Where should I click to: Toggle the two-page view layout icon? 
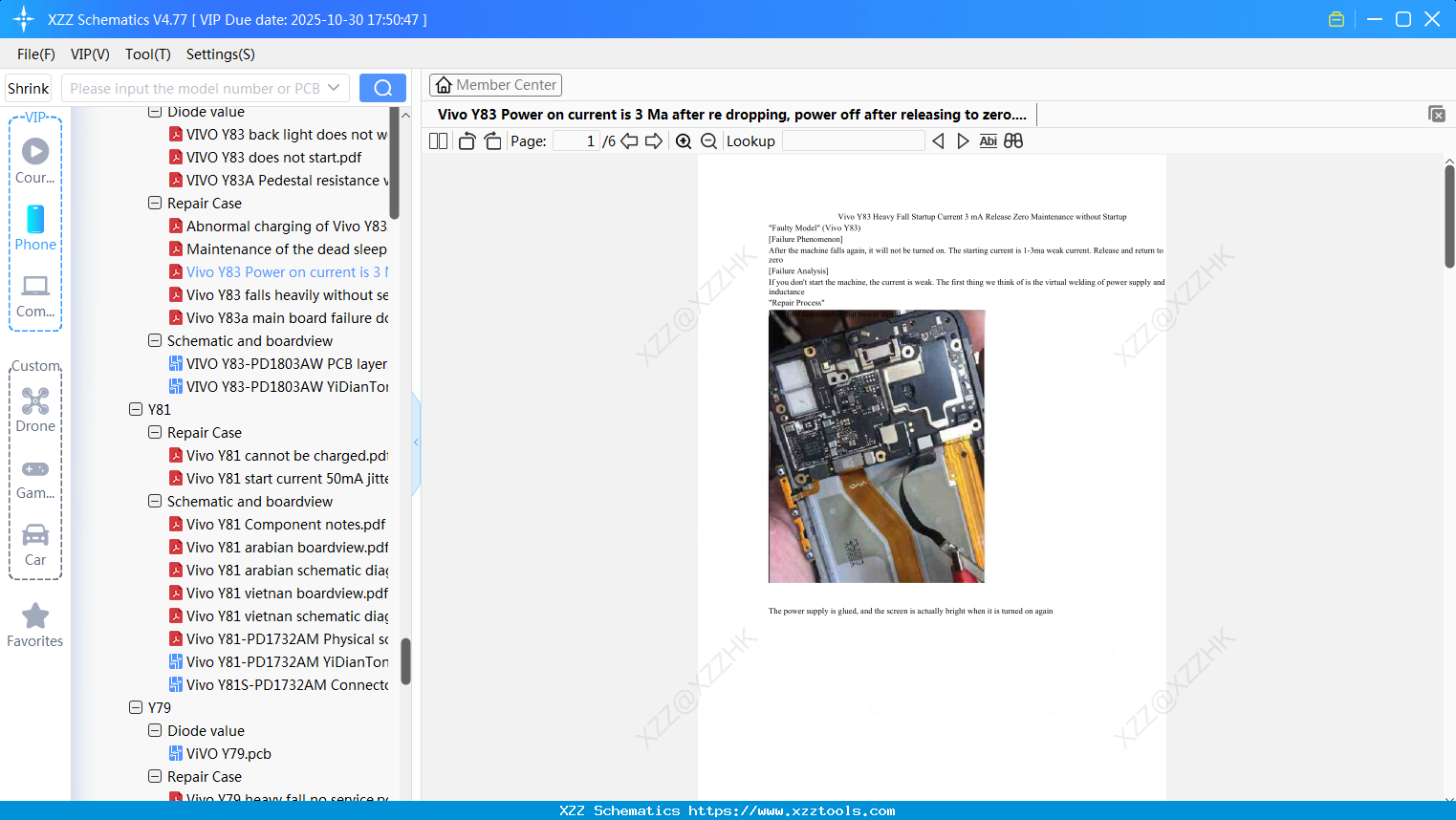point(438,141)
